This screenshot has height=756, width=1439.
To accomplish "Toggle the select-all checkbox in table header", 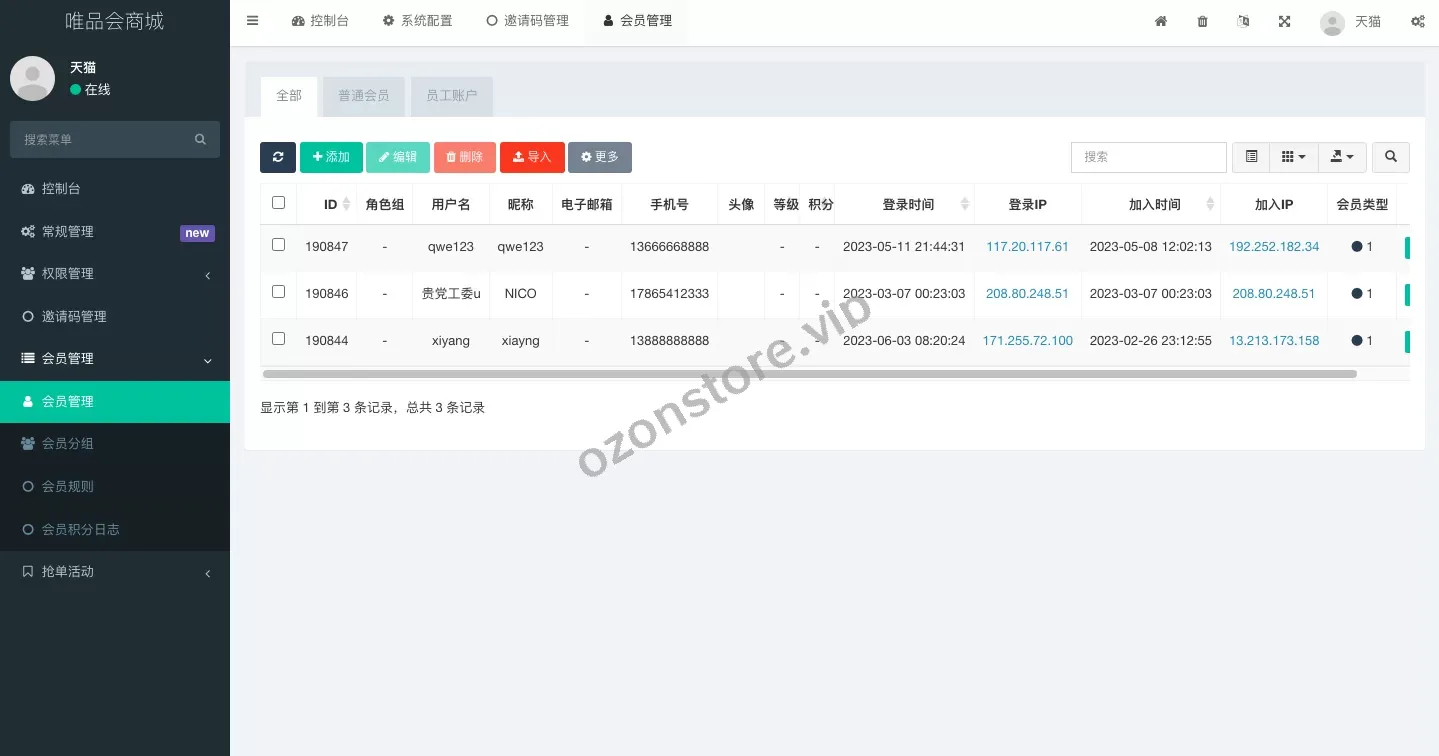I will coord(278,203).
